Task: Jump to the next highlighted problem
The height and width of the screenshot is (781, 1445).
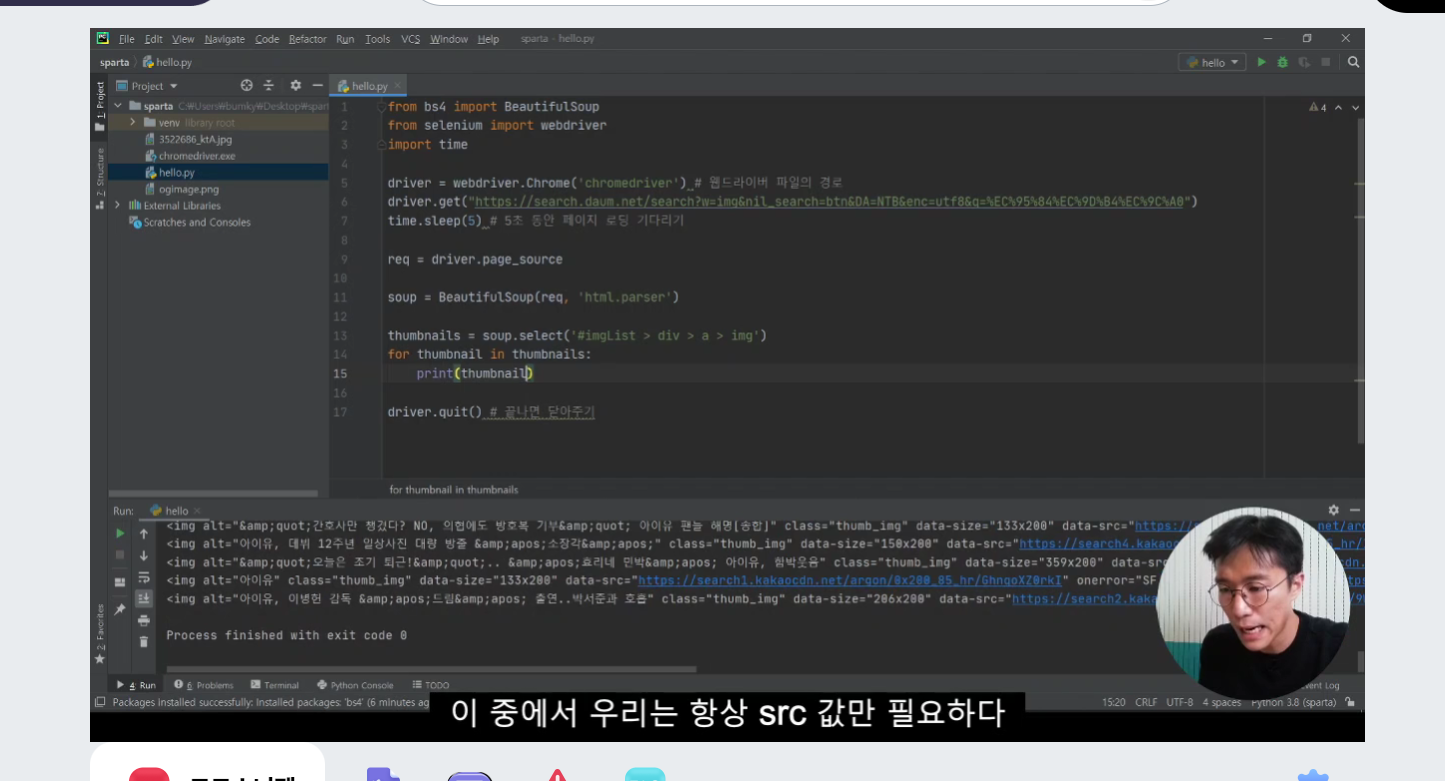Action: coord(1355,107)
